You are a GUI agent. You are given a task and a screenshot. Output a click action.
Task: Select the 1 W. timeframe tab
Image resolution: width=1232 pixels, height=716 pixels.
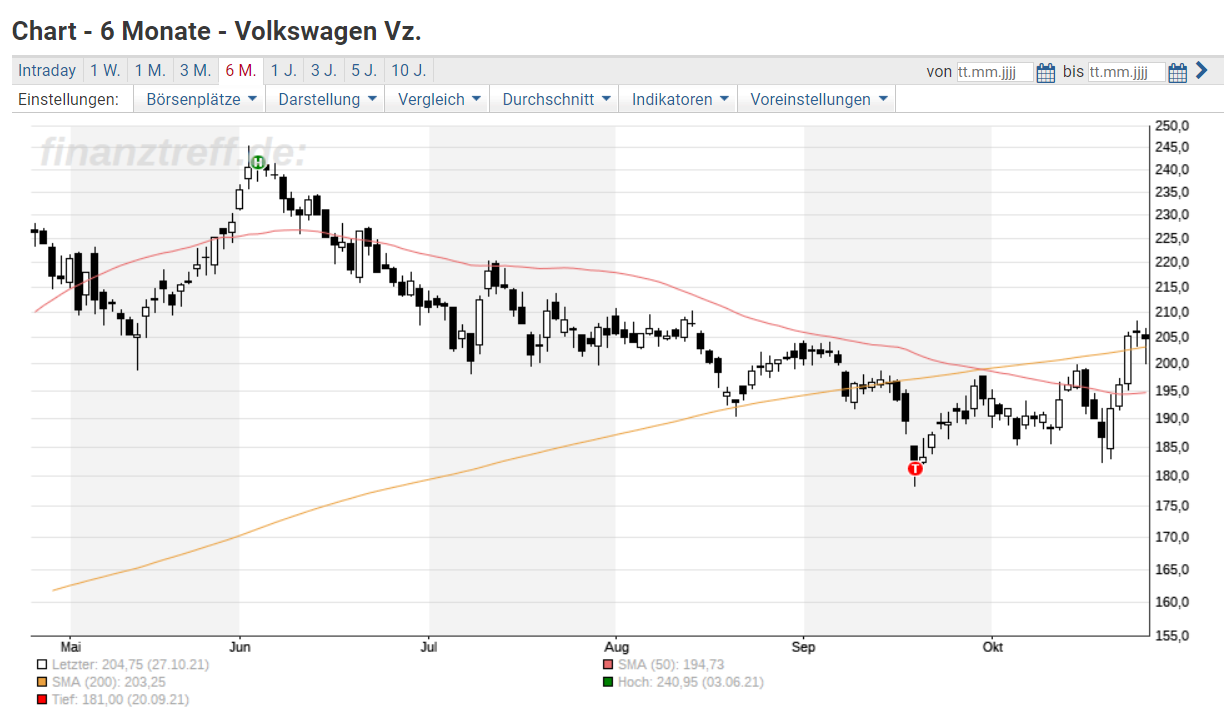[105, 70]
